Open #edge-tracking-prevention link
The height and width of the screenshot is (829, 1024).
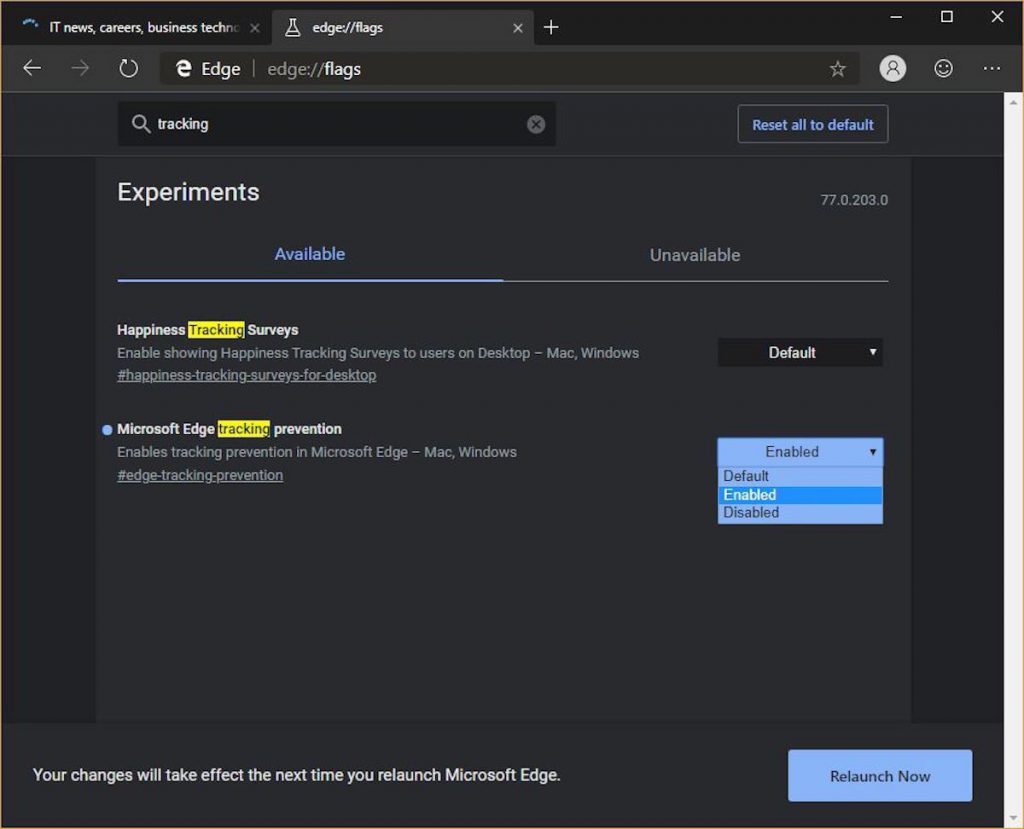[x=200, y=476]
